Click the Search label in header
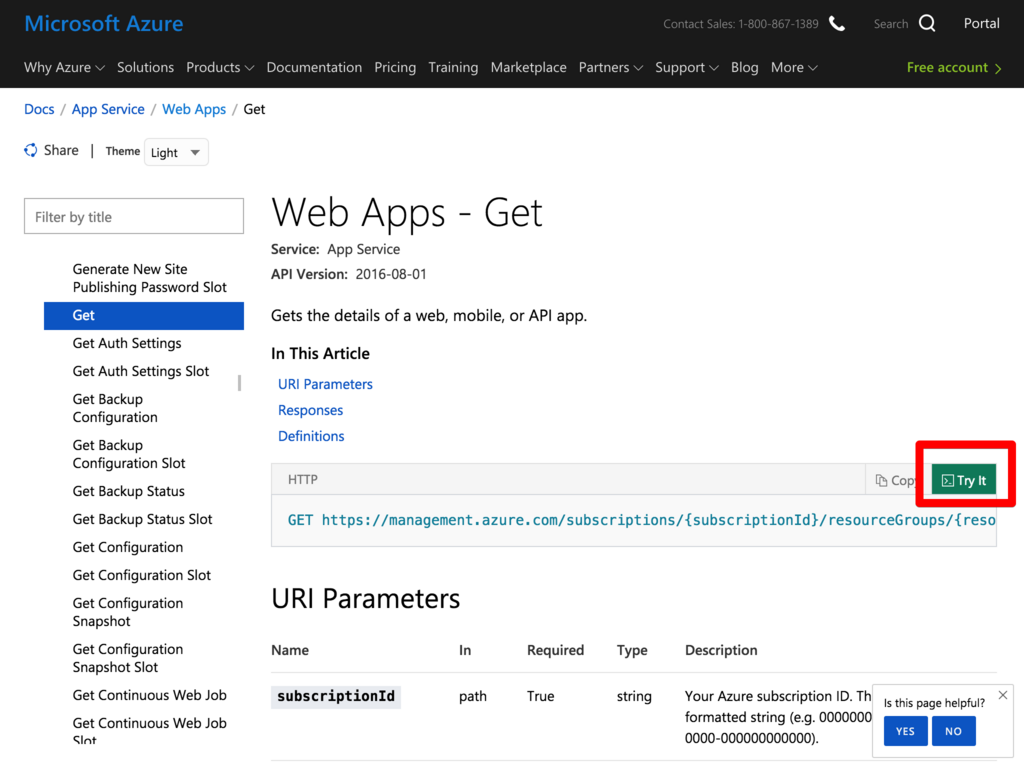This screenshot has height=768, width=1024. pos(891,24)
